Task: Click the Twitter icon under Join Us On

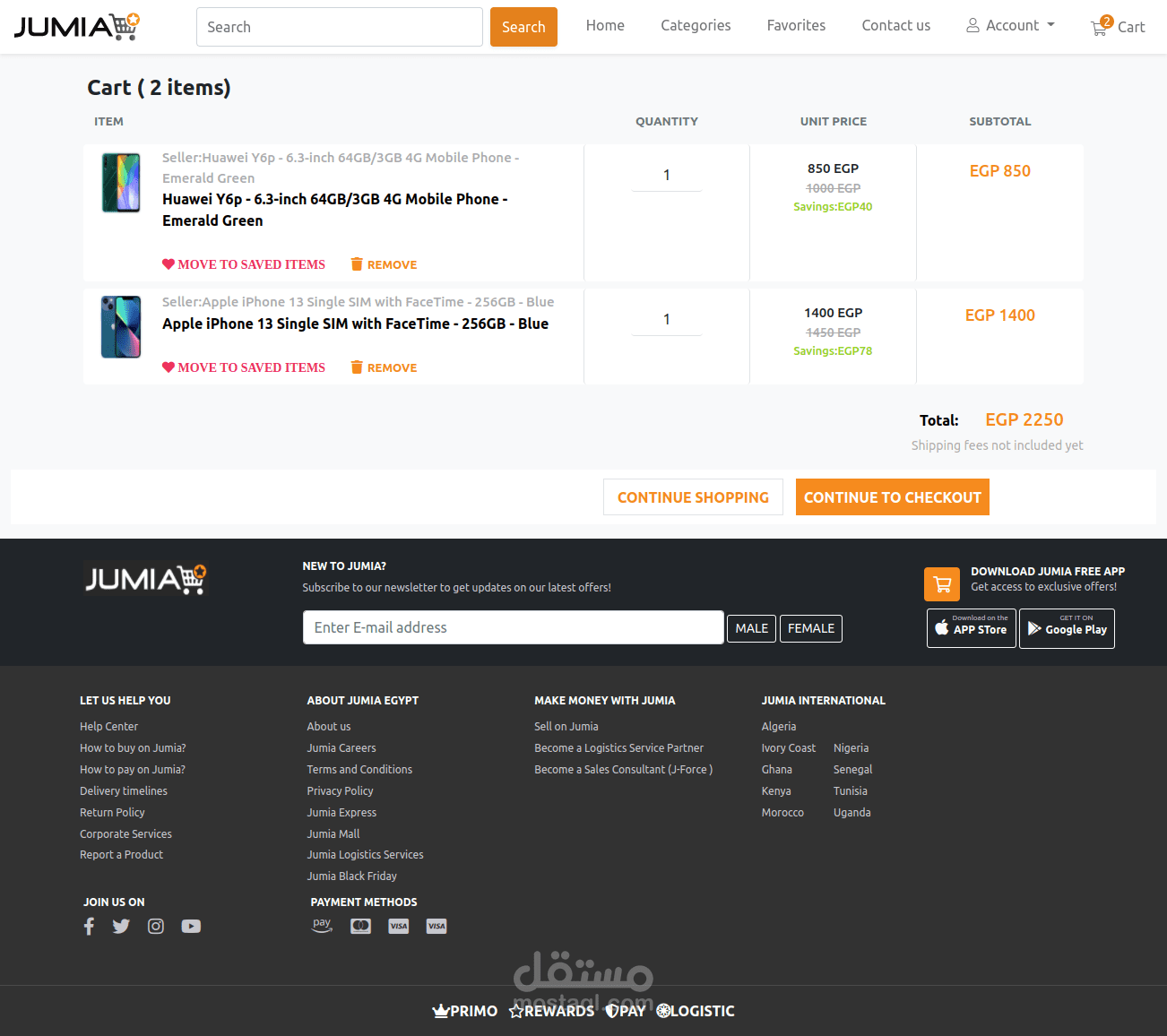Action: tap(121, 926)
